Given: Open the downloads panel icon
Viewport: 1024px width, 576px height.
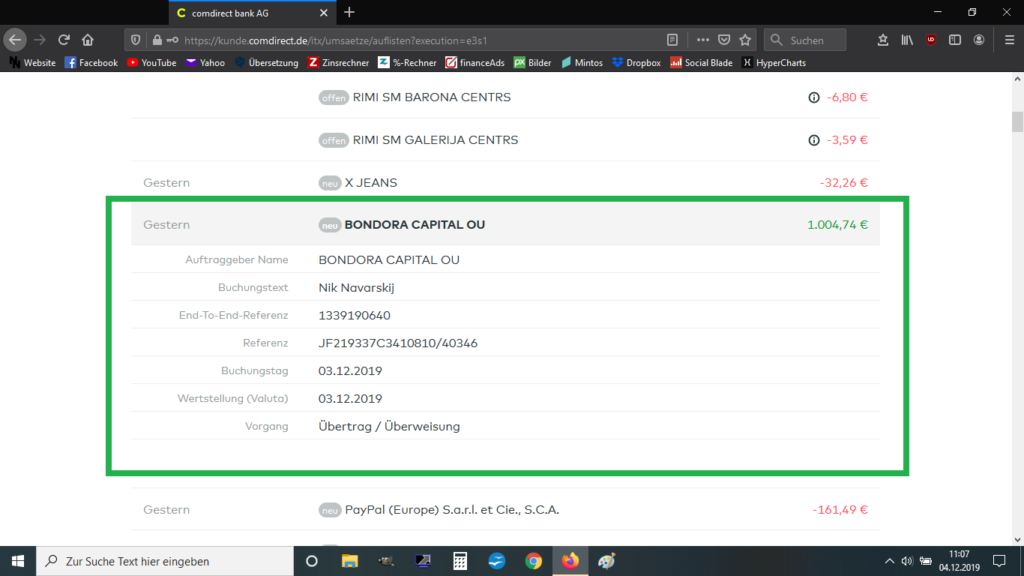Looking at the screenshot, I should [883, 40].
